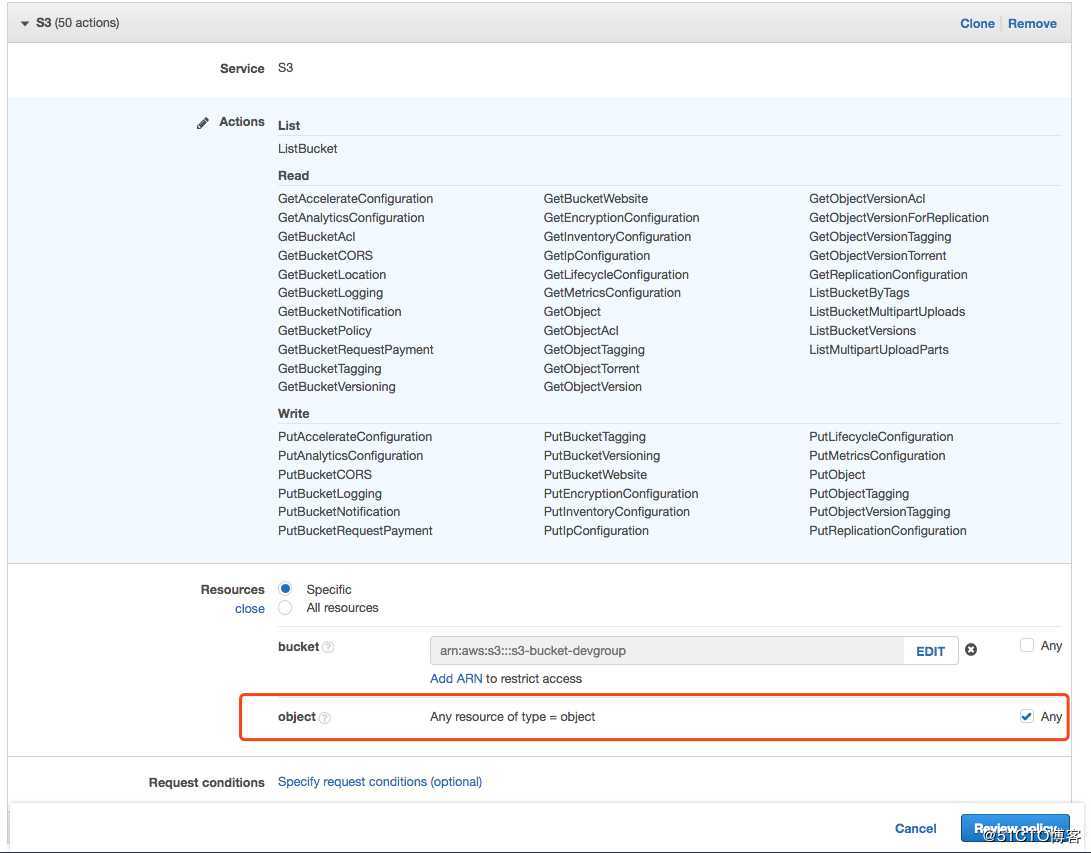The image size is (1091, 853).
Task: Click PutBucketCORS action
Action: pos(325,475)
